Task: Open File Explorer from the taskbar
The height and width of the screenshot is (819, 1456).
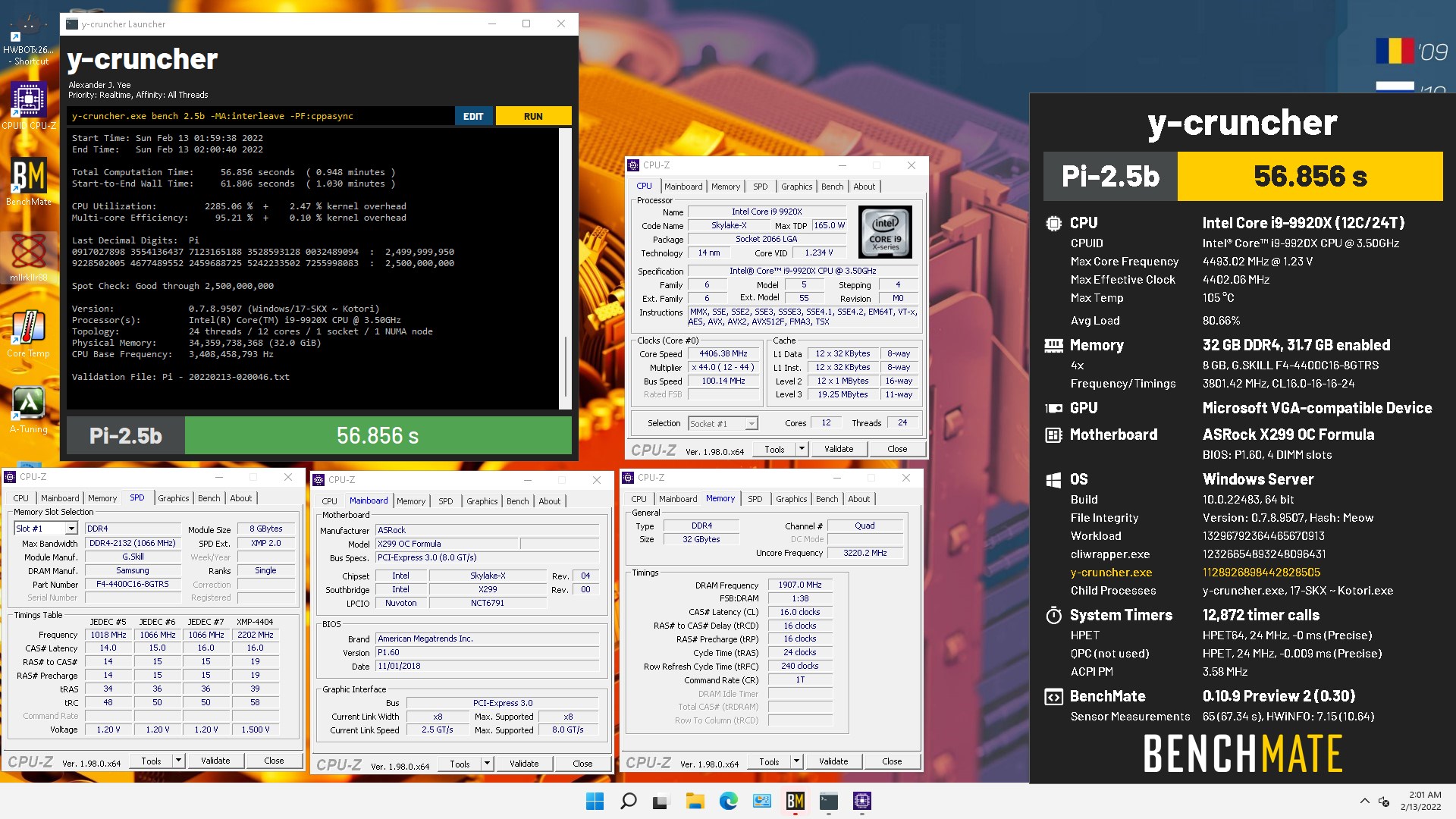Action: coord(695,801)
